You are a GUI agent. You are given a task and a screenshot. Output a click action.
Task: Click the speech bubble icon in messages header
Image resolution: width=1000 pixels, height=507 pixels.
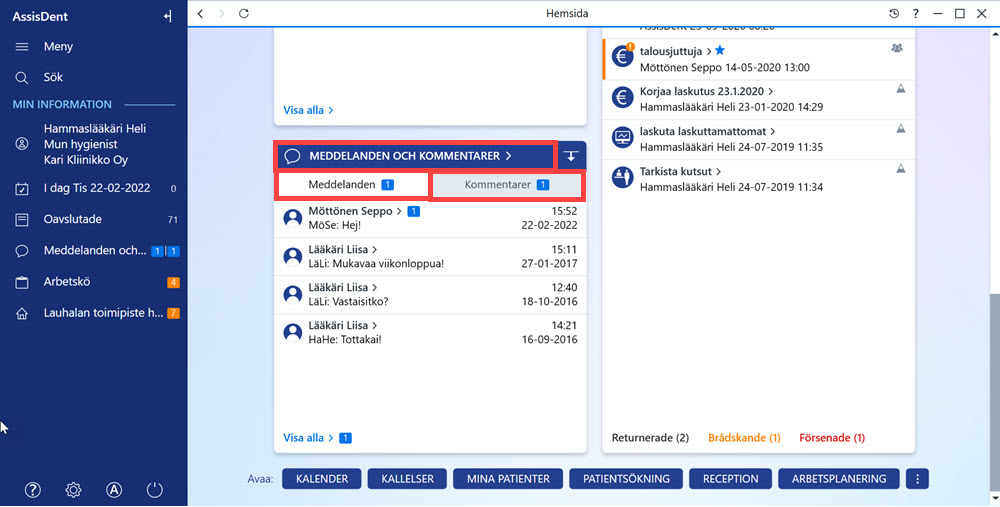(x=292, y=156)
